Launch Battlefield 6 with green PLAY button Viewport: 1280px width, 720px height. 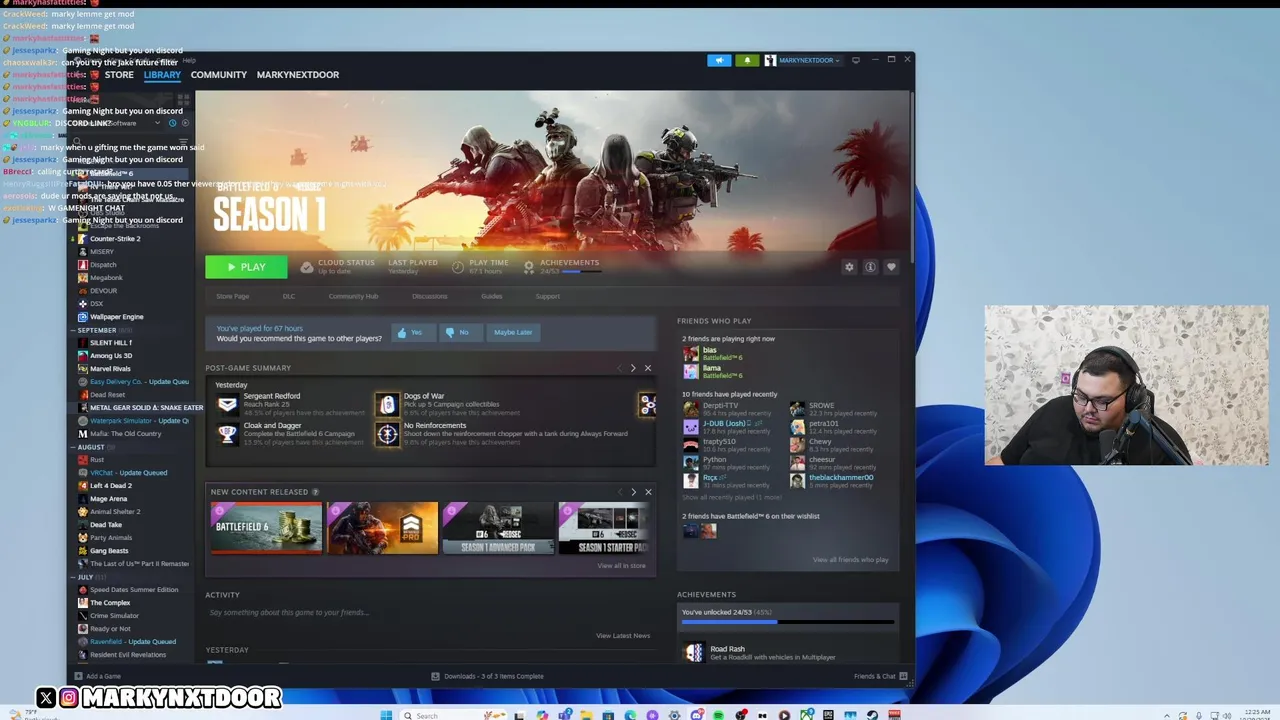(x=246, y=267)
